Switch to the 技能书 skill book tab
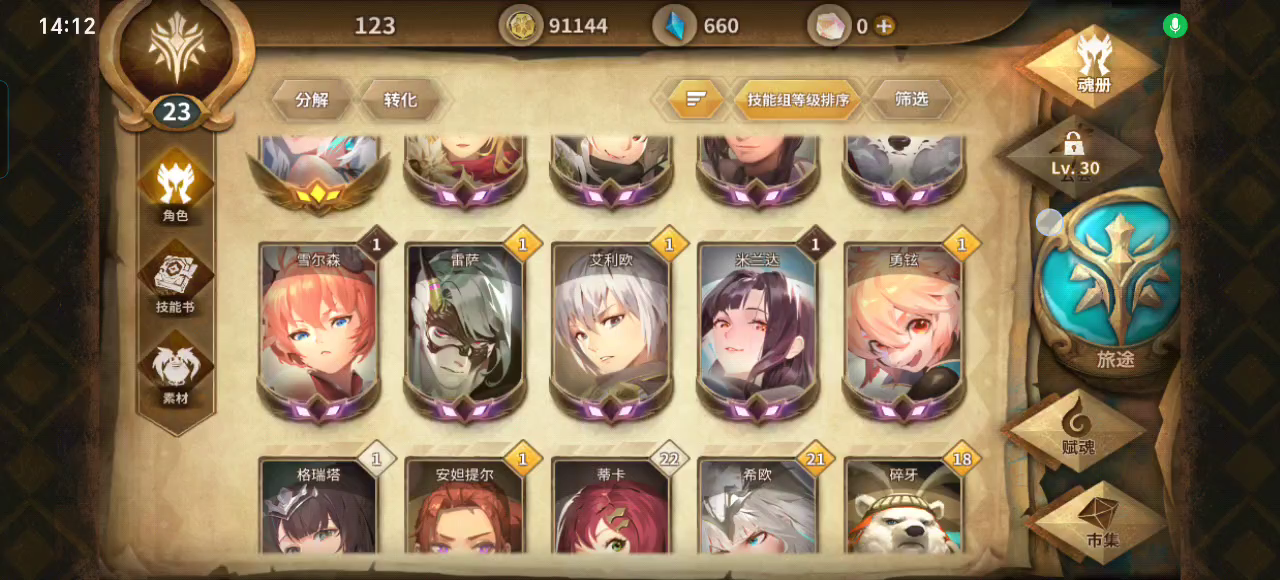The height and width of the screenshot is (580, 1280). tap(175, 280)
